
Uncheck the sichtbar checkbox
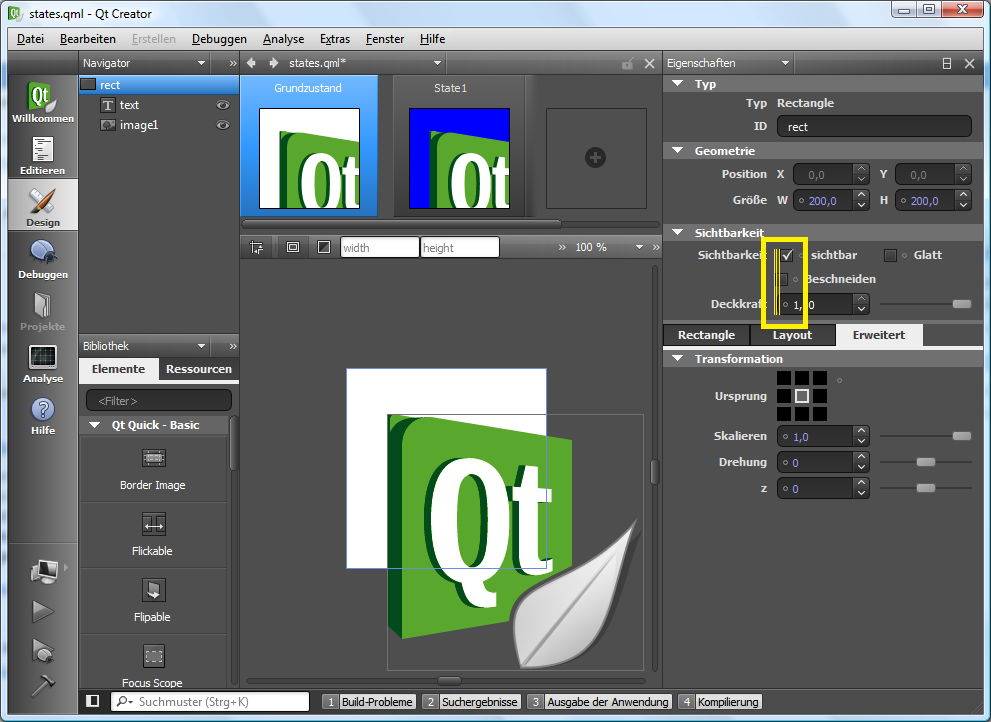788,255
